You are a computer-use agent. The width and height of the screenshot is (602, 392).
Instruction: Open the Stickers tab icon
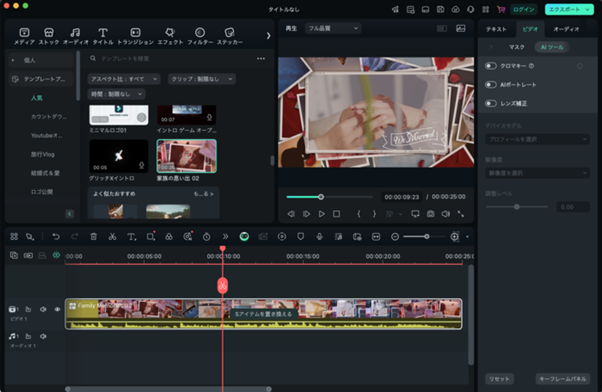[x=229, y=33]
